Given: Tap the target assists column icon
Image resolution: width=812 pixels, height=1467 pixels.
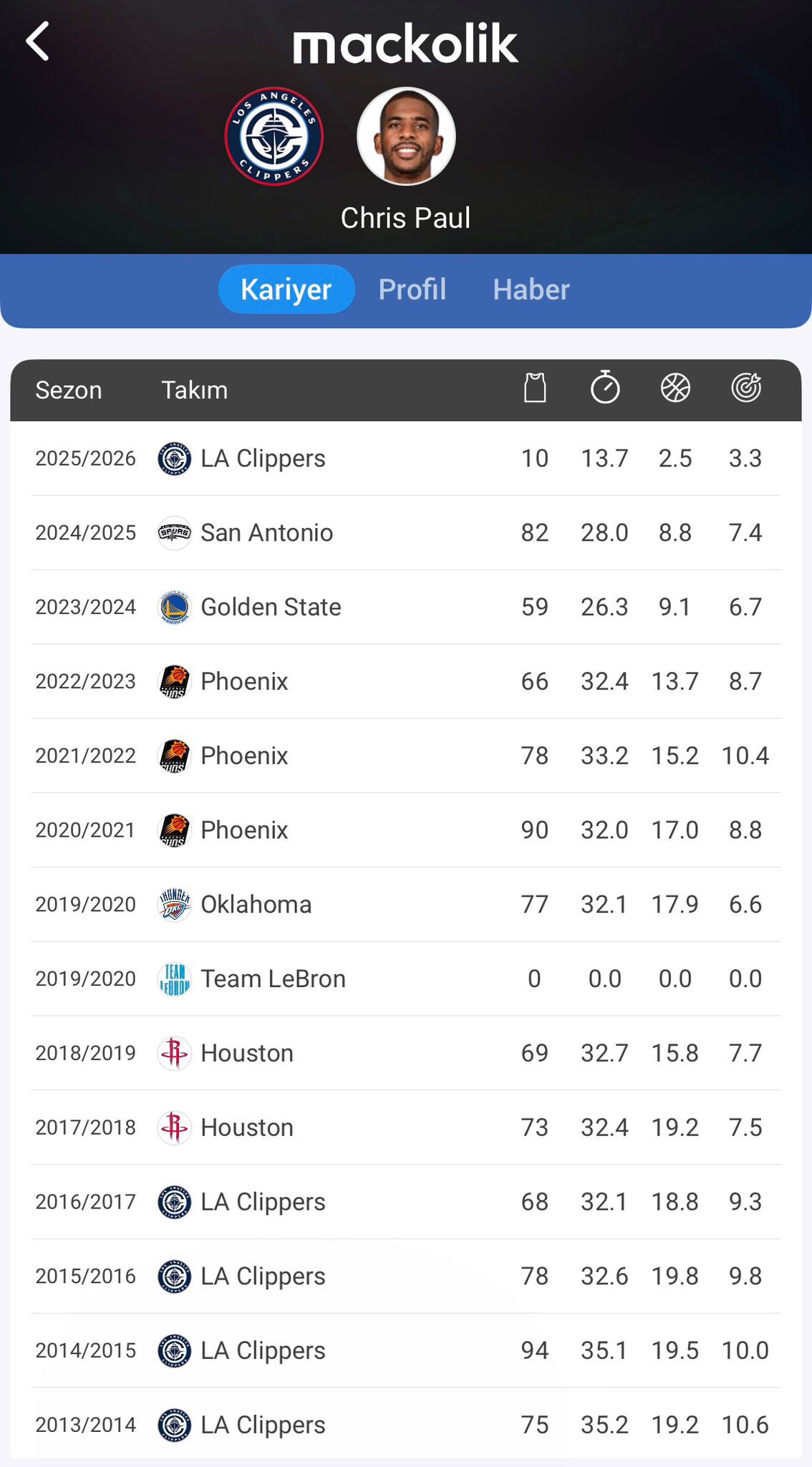Looking at the screenshot, I should [746, 388].
